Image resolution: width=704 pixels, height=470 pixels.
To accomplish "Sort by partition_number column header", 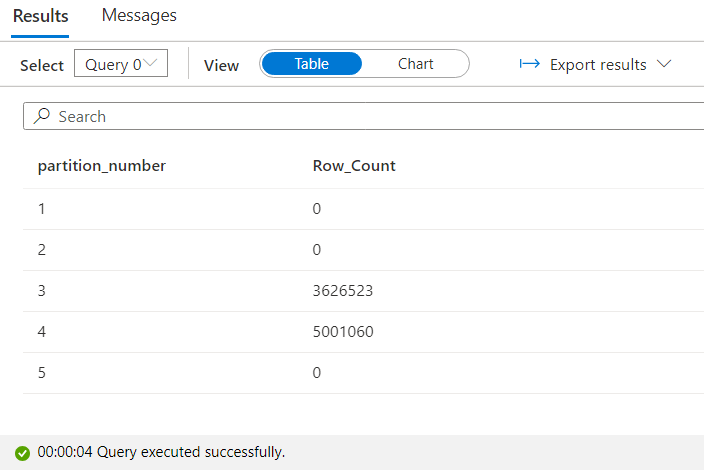I will 102,166.
